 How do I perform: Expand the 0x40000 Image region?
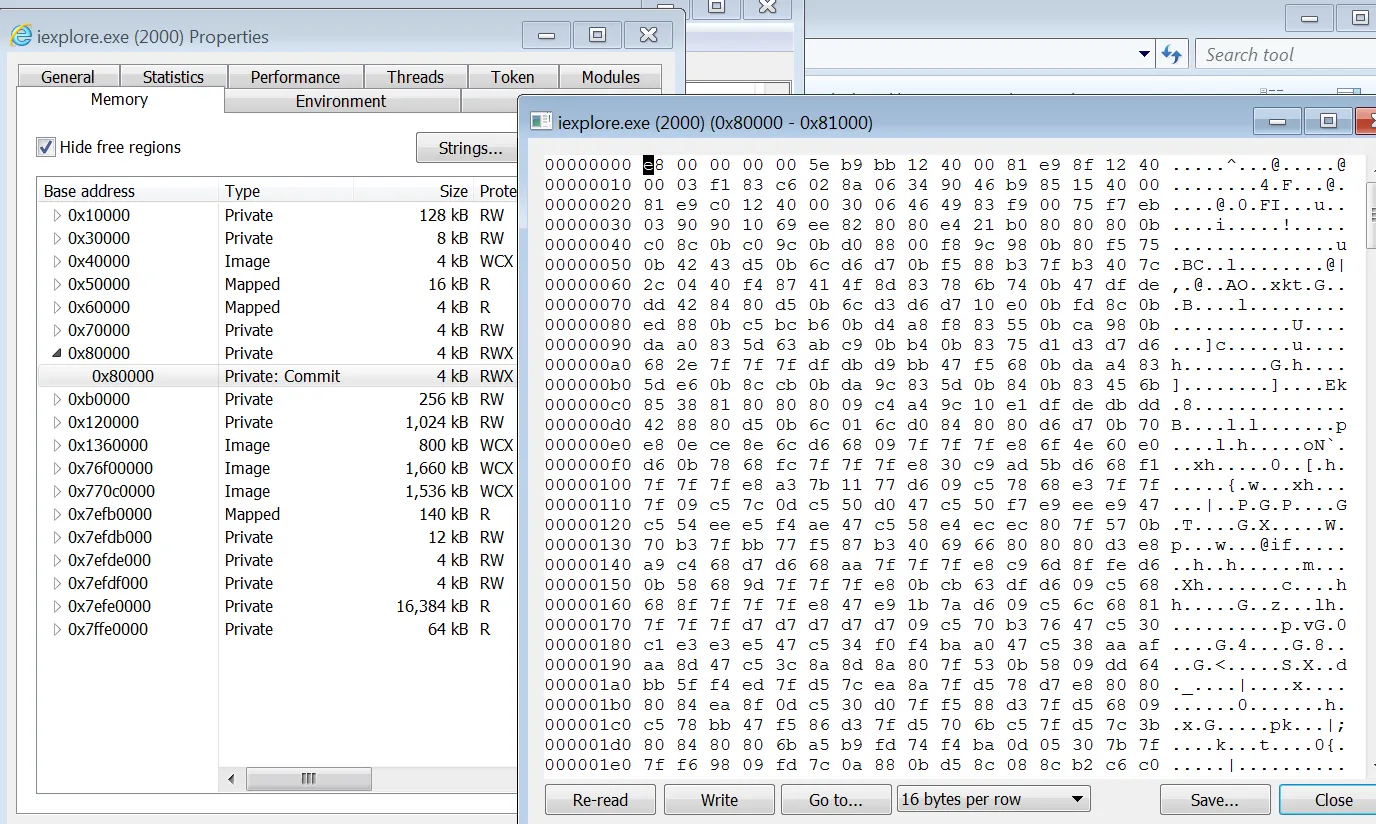point(56,261)
